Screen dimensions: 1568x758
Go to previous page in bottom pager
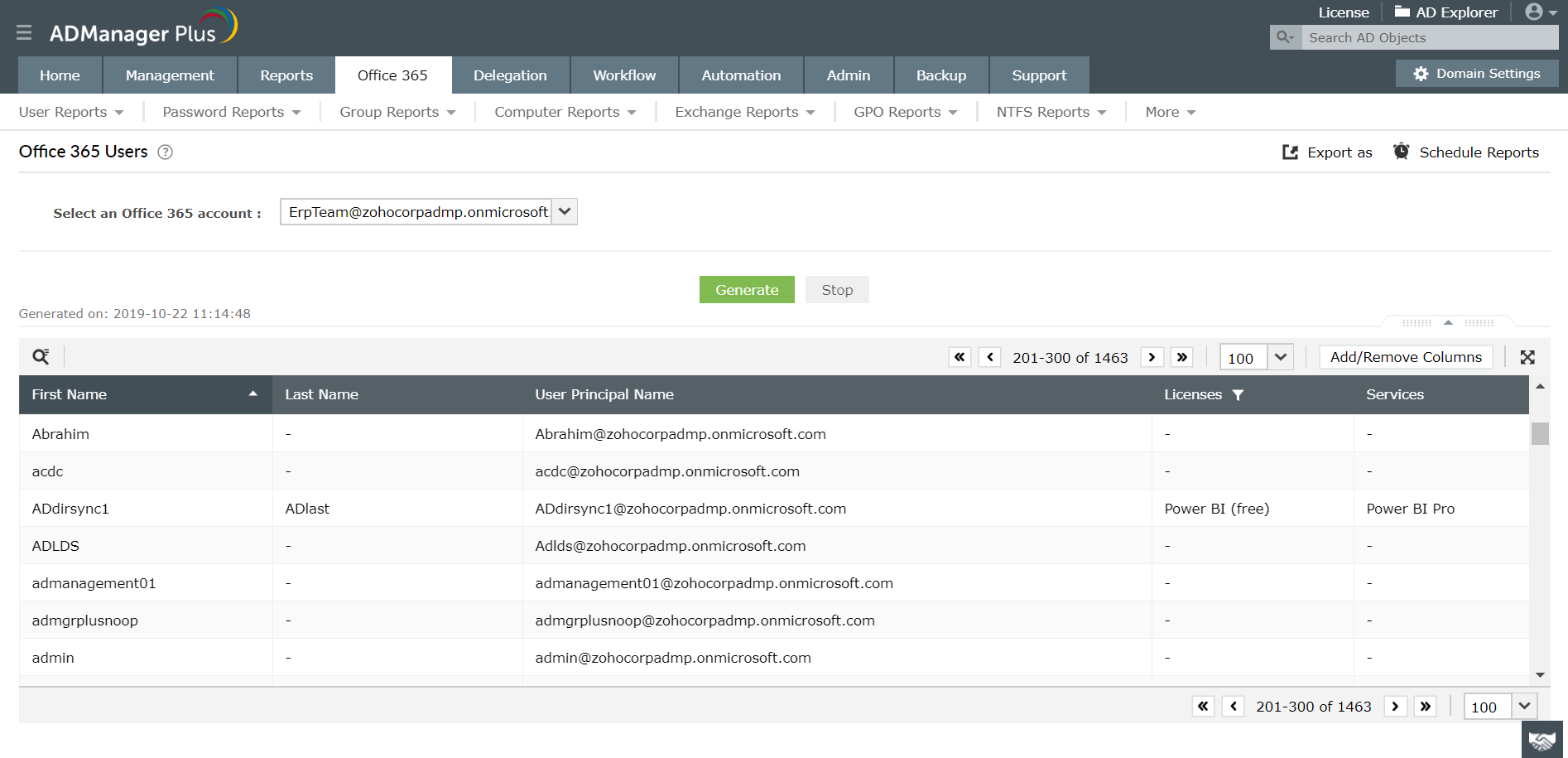(x=1234, y=706)
